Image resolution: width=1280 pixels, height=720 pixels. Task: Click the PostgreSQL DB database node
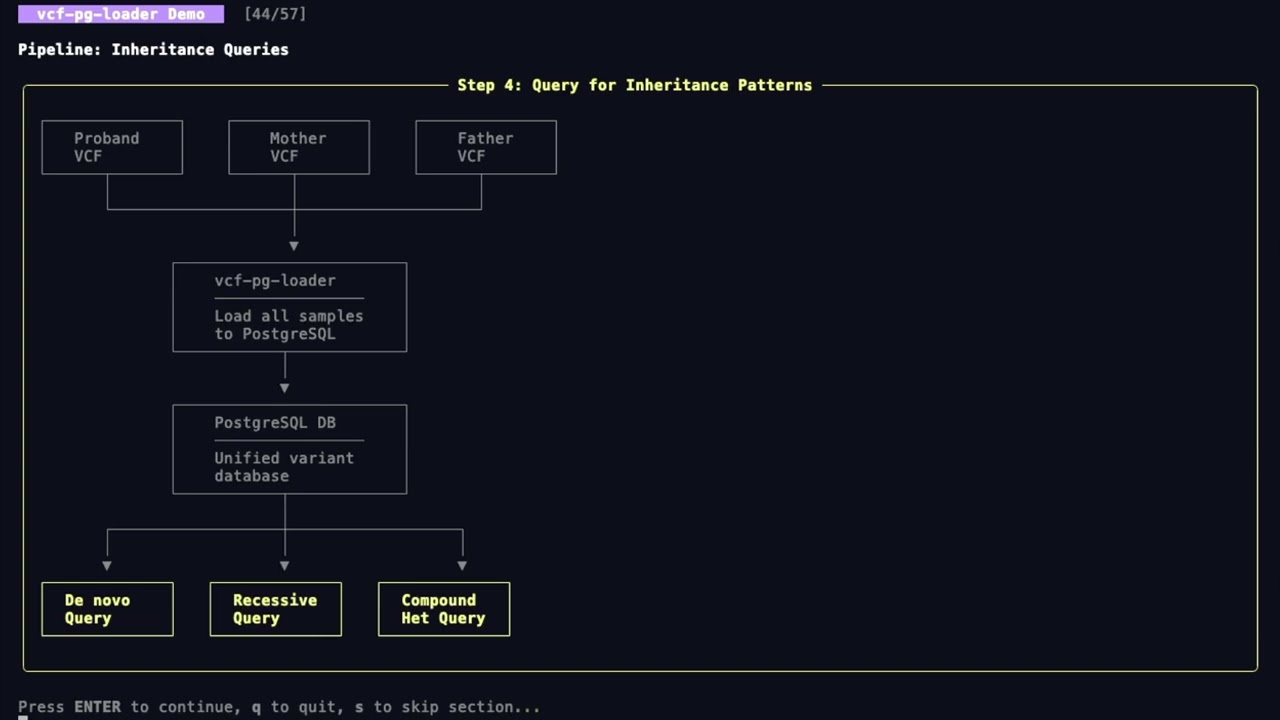[289, 449]
